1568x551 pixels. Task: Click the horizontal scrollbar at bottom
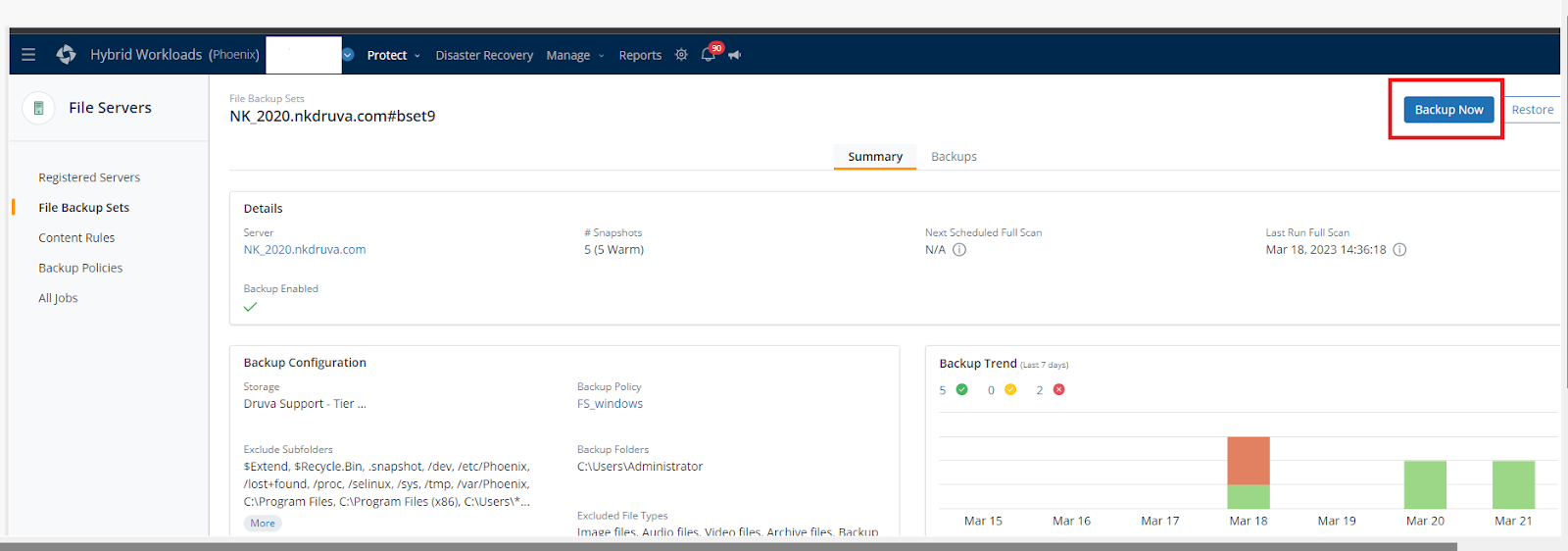pyautogui.click(x=728, y=546)
